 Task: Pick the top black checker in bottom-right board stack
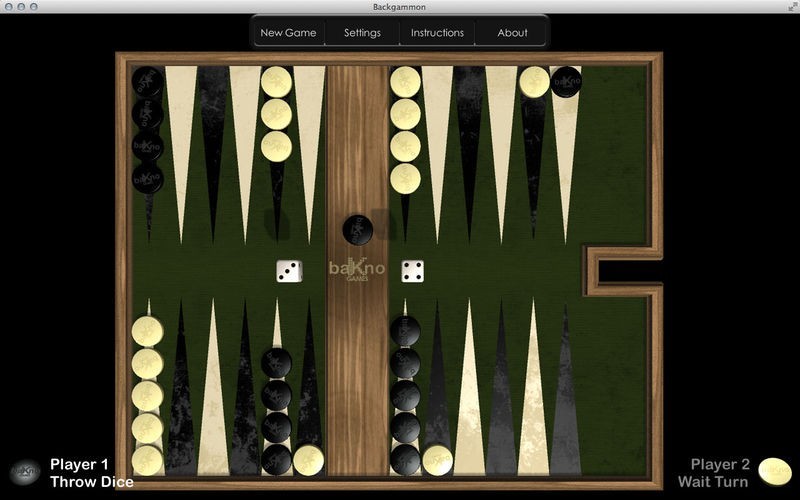405,331
